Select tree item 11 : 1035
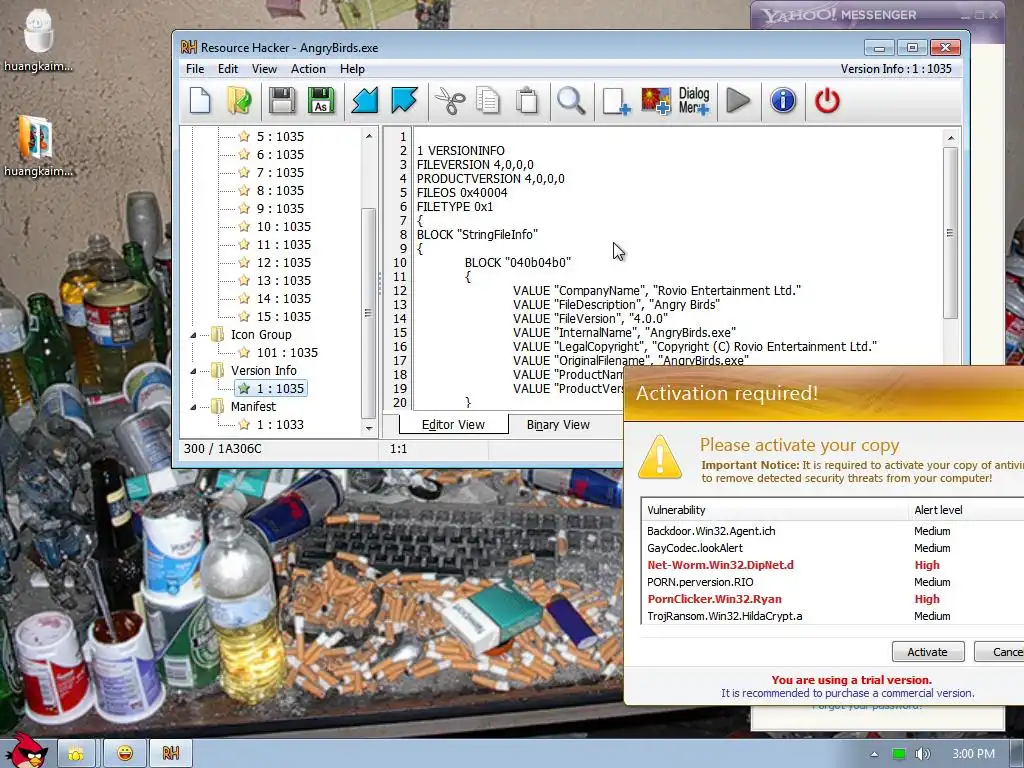This screenshot has height=768, width=1024. 283,244
